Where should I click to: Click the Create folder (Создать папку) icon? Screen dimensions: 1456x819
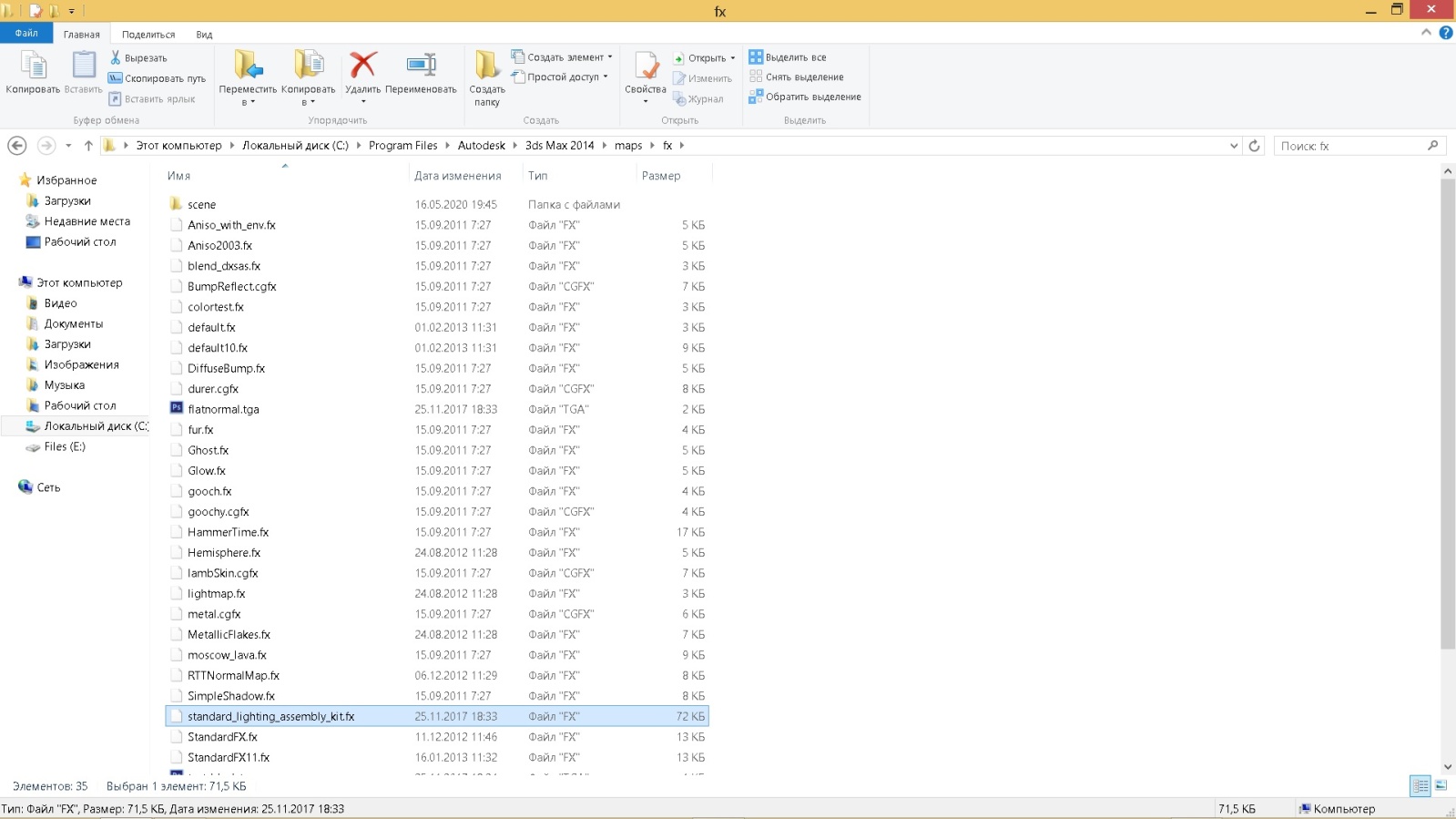(486, 67)
